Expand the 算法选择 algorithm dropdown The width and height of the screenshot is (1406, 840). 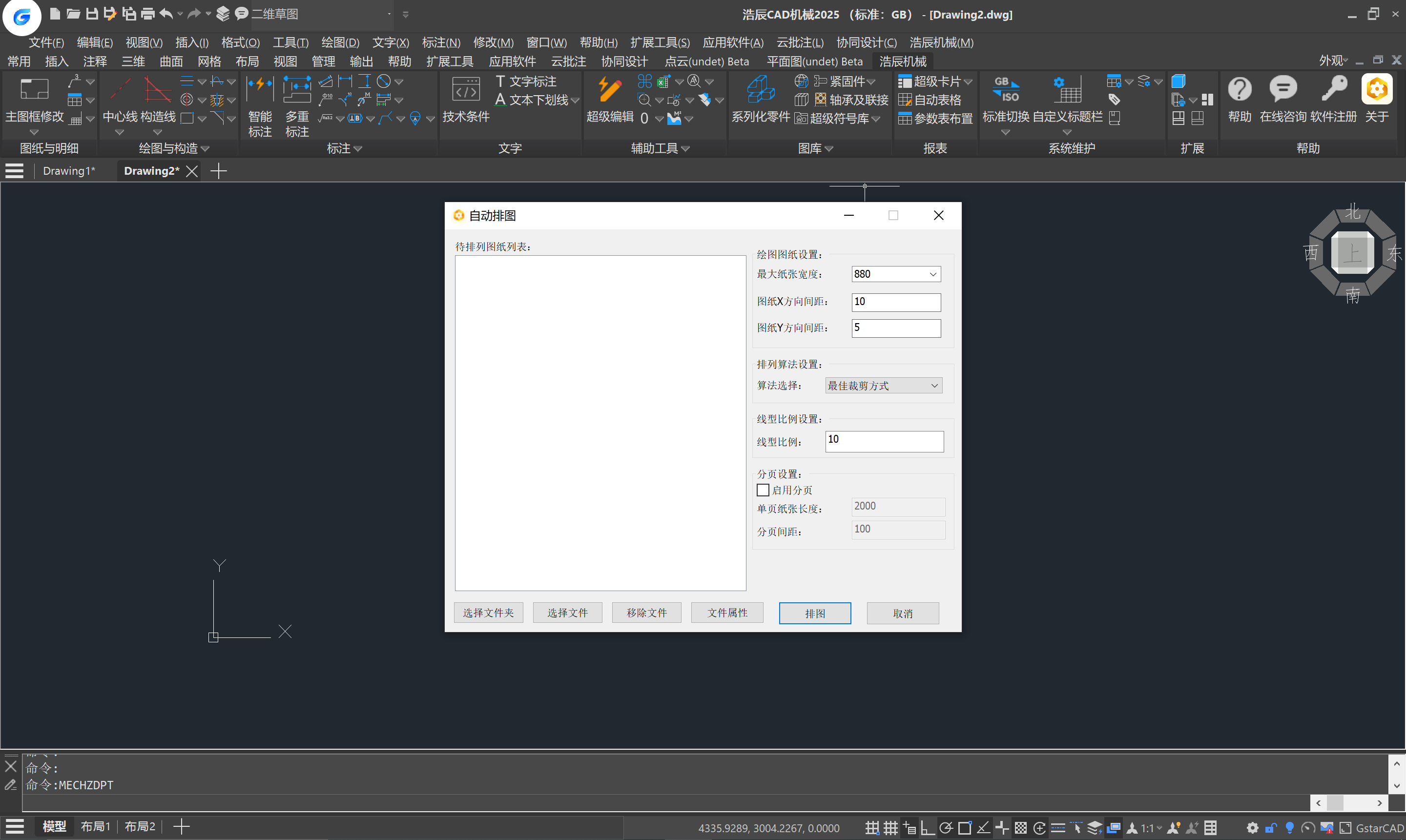coord(934,386)
